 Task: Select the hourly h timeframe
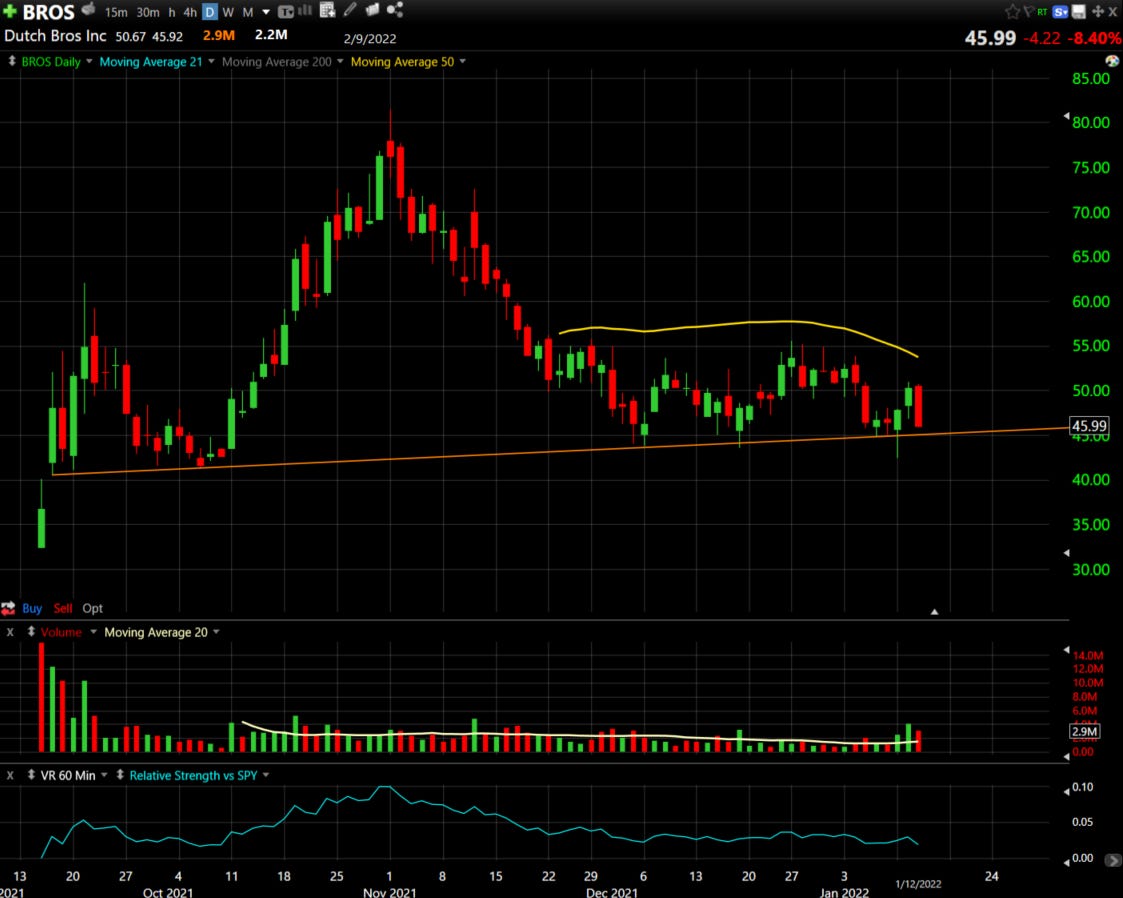click(172, 12)
